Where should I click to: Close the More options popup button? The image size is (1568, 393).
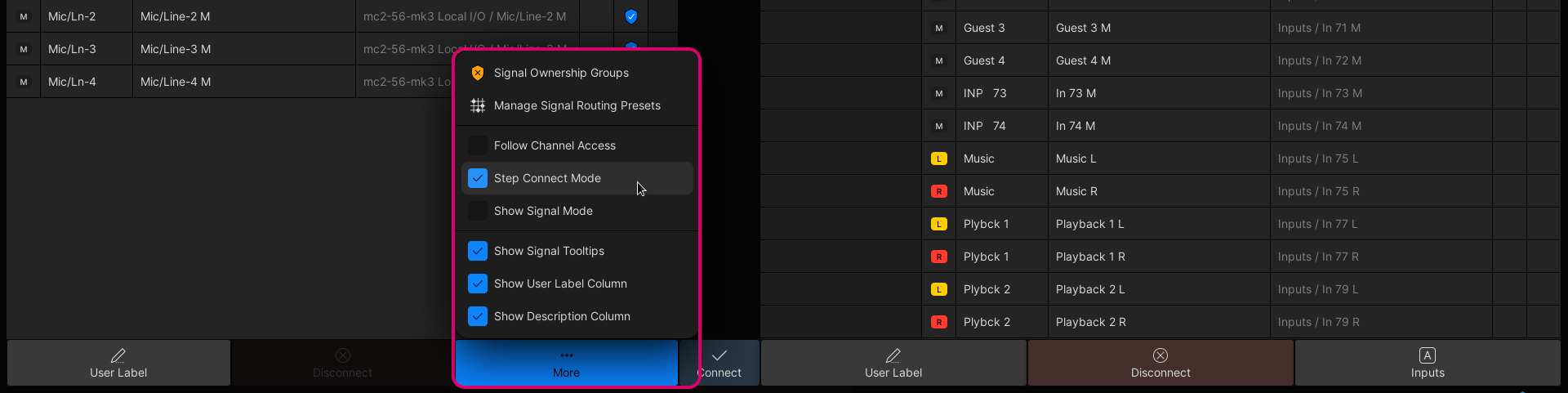[x=566, y=363]
